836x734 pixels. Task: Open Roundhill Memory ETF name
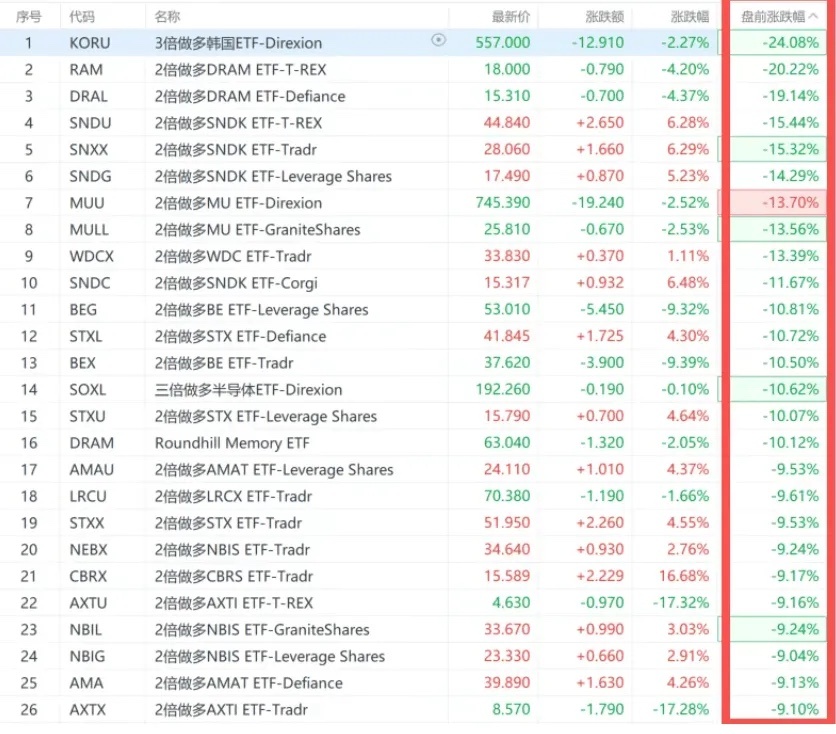(x=232, y=442)
